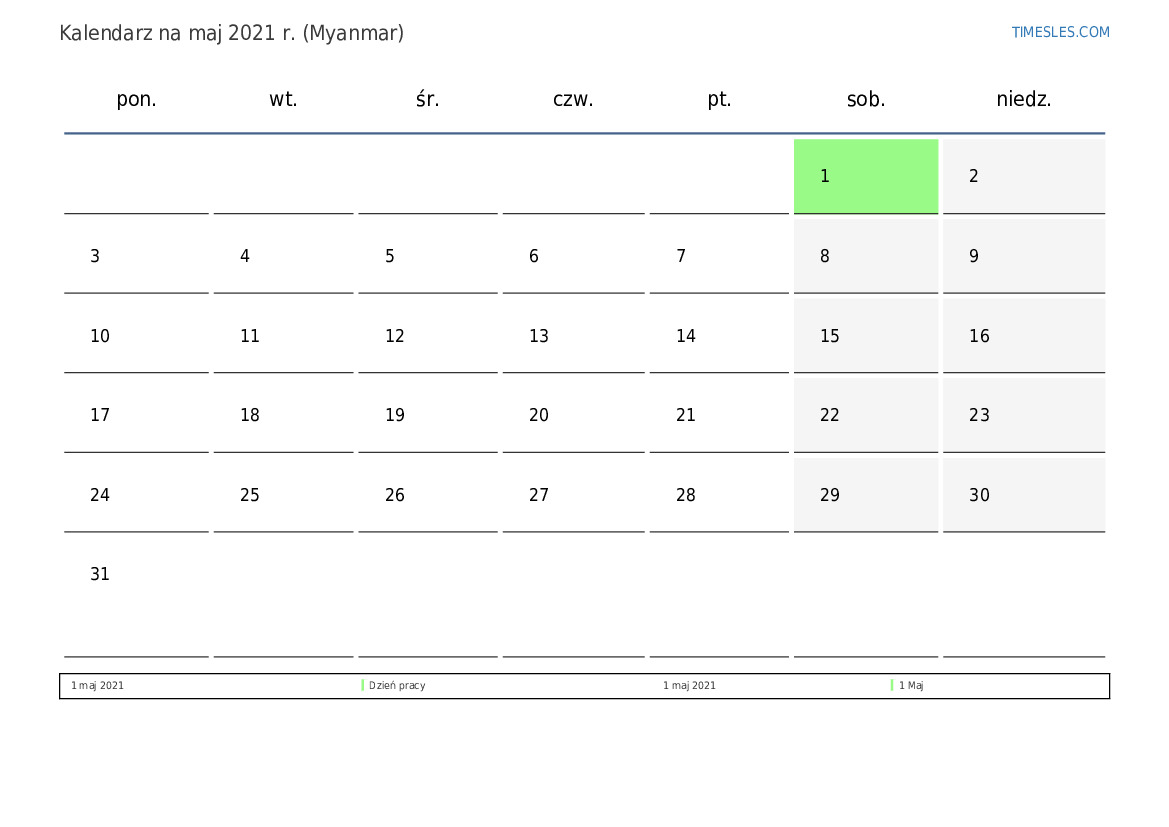Select Sunday May 2 cell
Image resolution: width=1169 pixels, height=827 pixels.
click(1023, 176)
